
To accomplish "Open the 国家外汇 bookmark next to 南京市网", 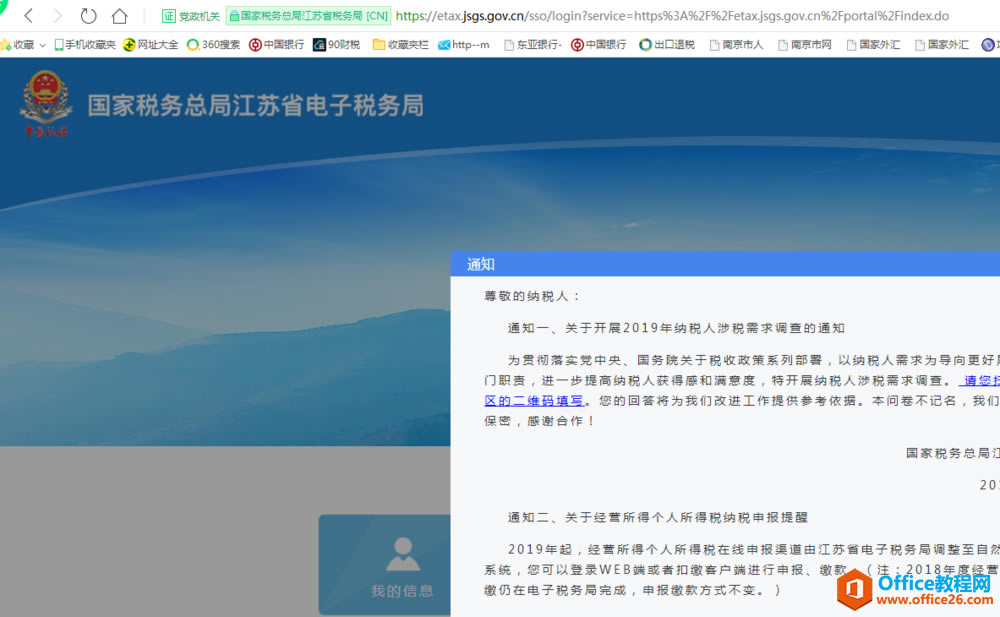I will [874, 45].
